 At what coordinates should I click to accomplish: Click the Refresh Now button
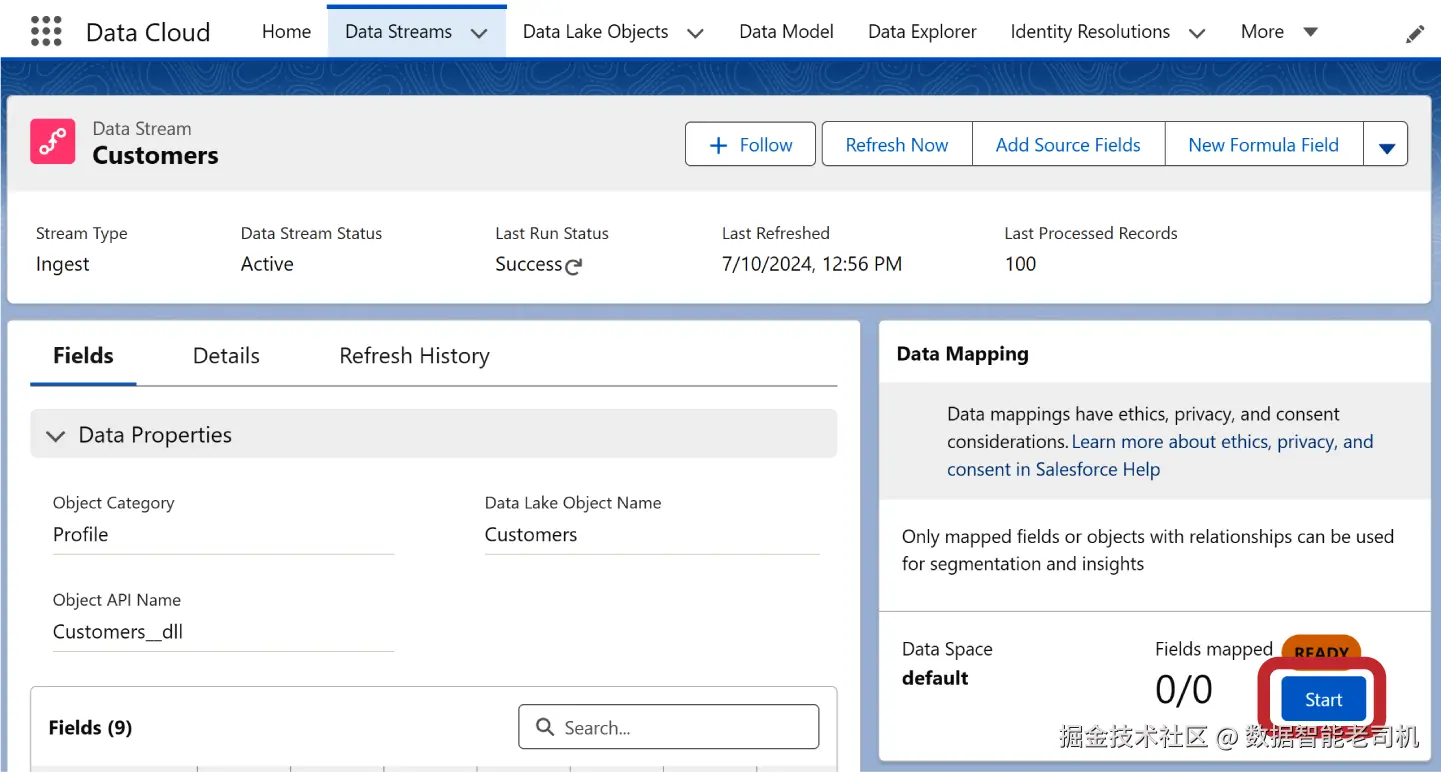[x=897, y=145]
